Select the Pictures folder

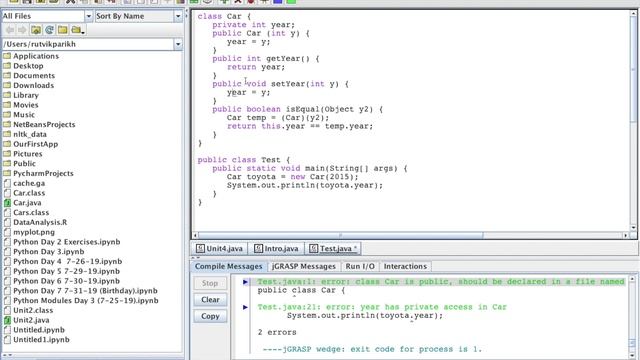click(28, 154)
